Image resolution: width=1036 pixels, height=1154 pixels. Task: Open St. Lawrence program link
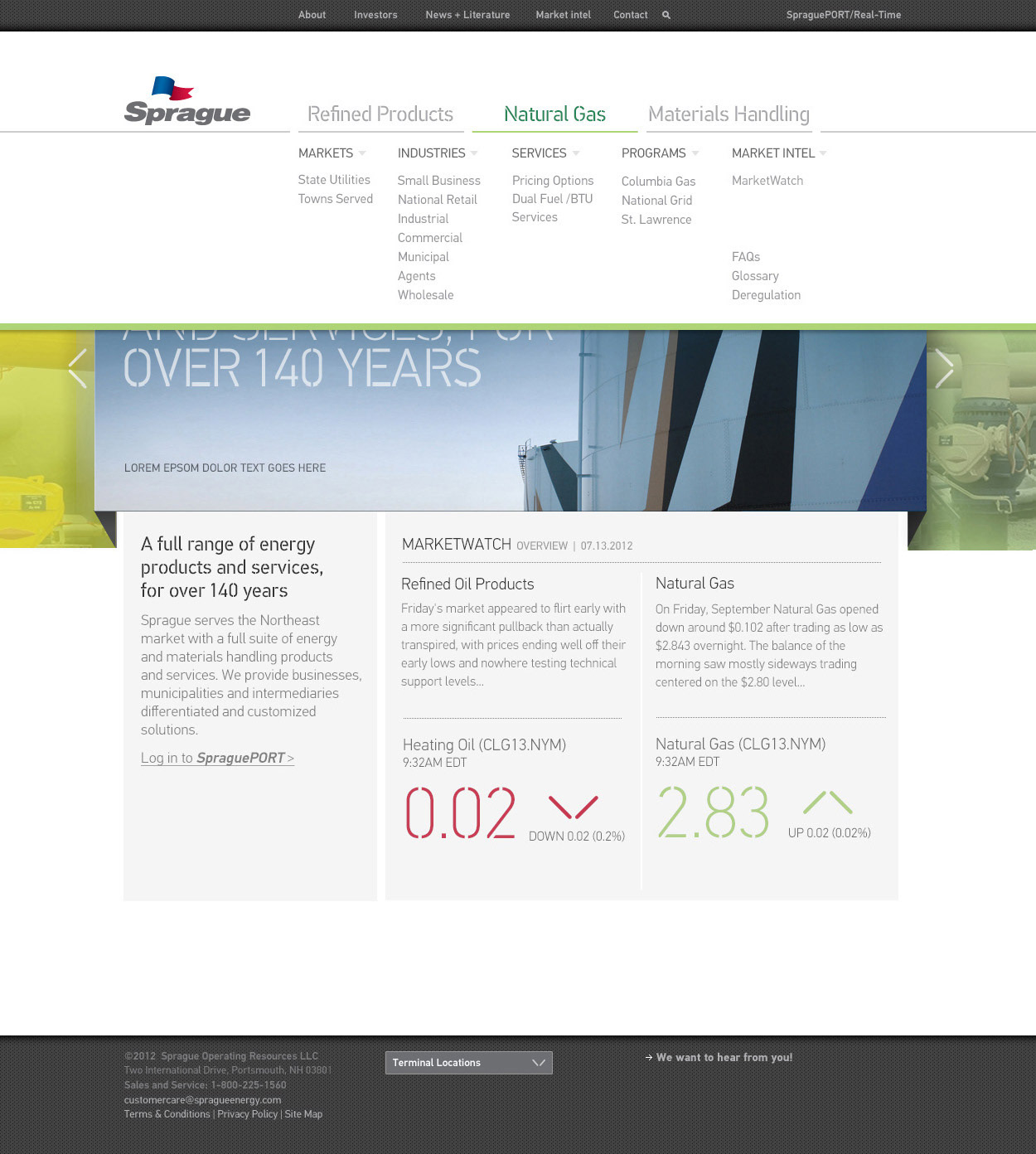point(656,220)
